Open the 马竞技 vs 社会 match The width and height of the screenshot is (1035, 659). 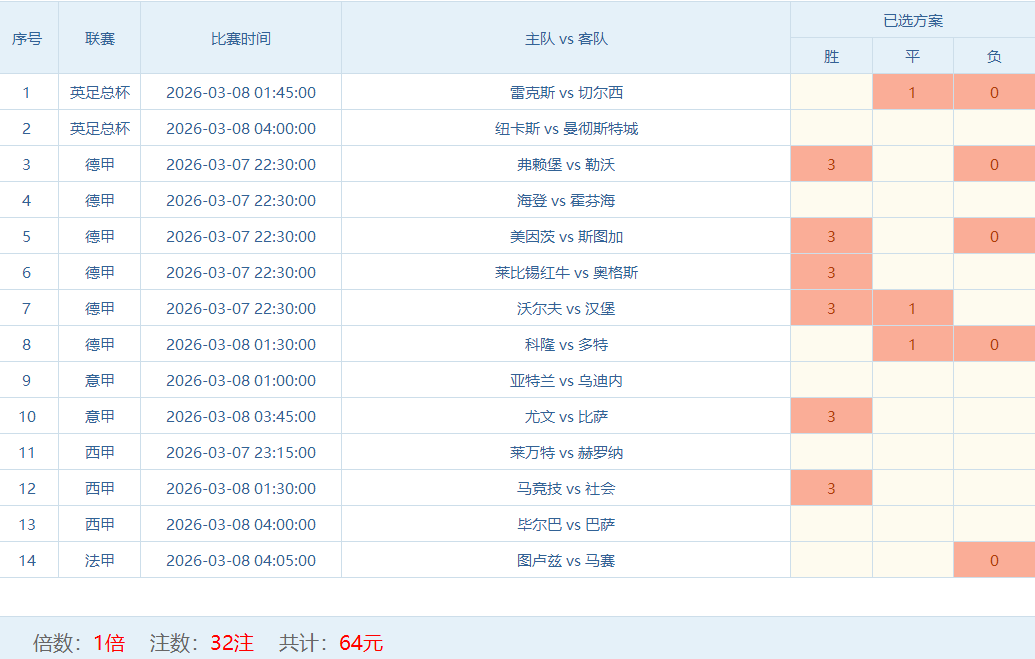[566, 489]
